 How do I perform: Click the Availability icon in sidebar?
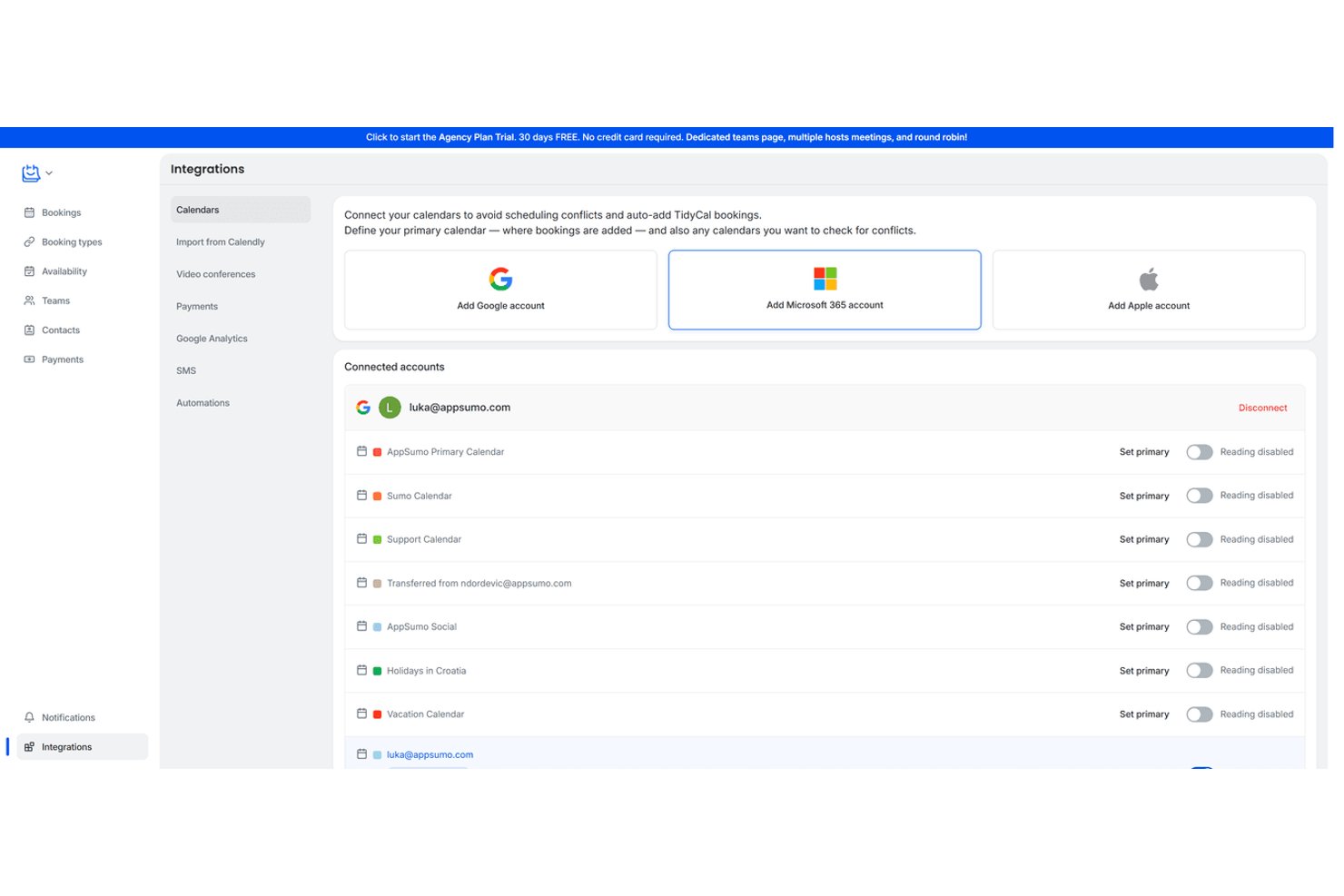(x=29, y=271)
